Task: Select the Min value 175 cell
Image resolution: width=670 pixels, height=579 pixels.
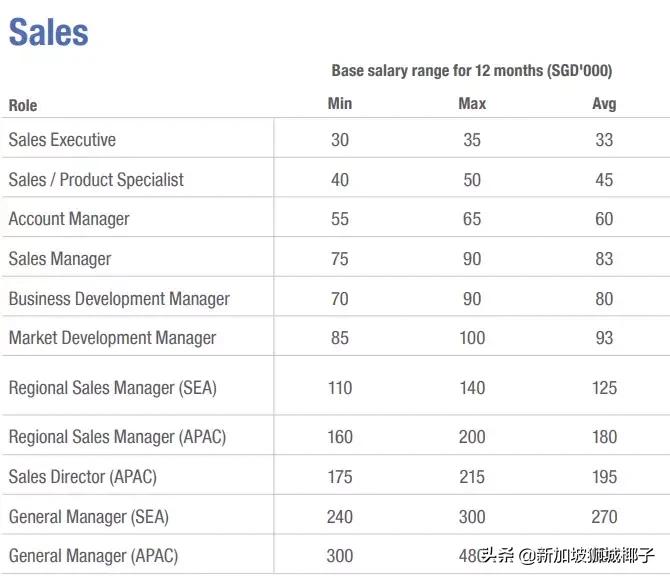Action: click(340, 477)
